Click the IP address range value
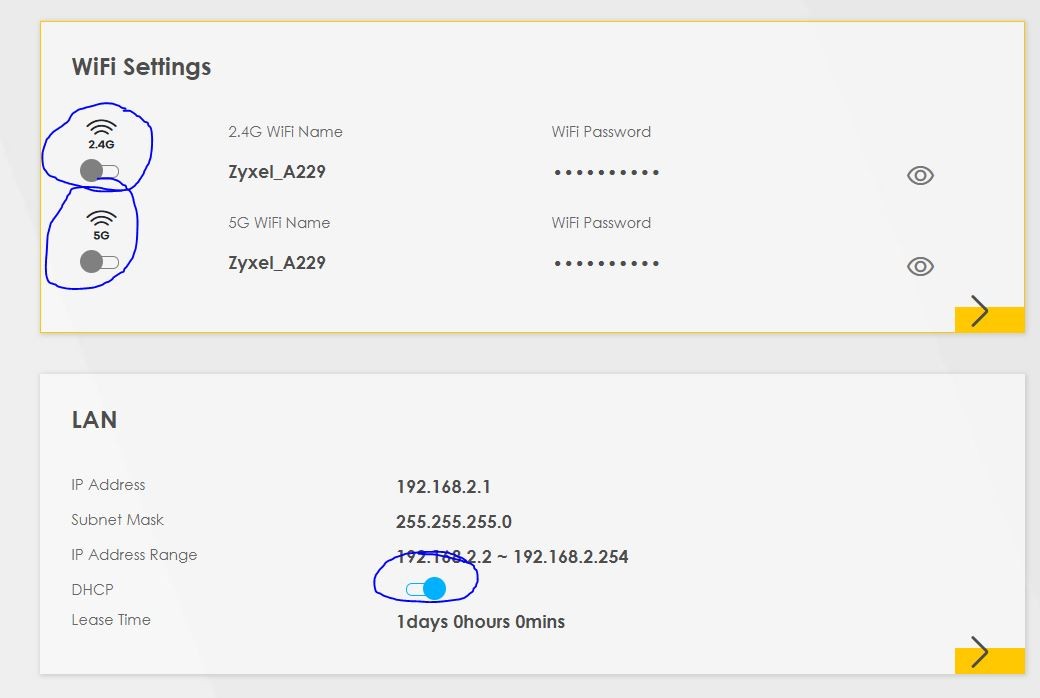 coord(512,557)
